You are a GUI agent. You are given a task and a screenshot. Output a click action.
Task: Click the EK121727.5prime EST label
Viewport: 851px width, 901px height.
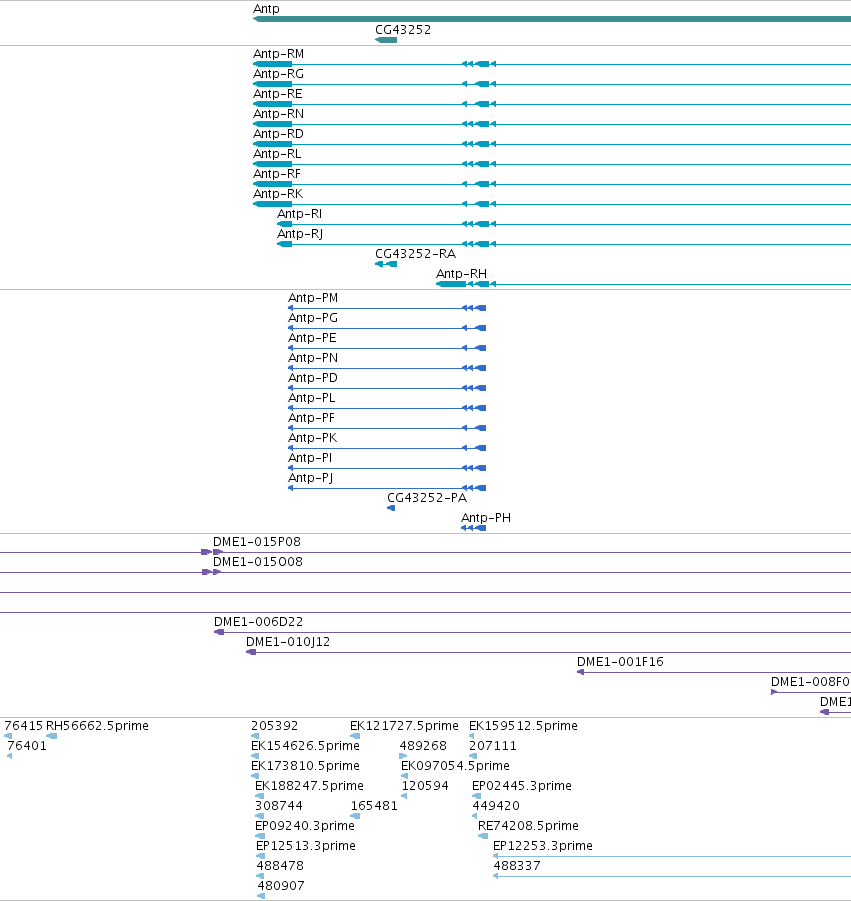(405, 726)
